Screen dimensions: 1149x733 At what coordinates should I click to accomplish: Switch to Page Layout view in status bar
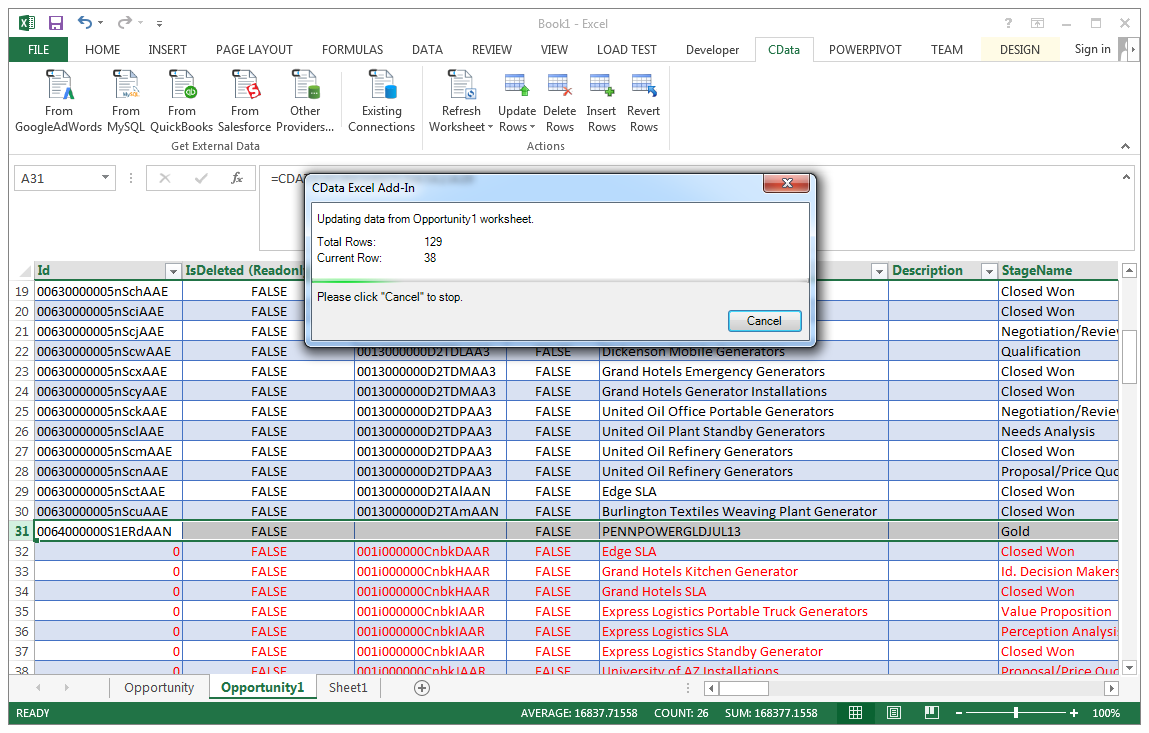point(893,712)
